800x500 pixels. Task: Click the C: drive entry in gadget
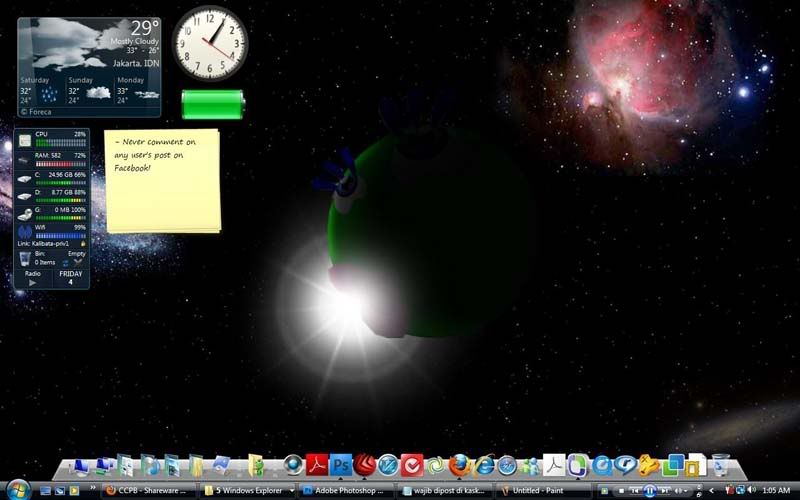tap(52, 178)
